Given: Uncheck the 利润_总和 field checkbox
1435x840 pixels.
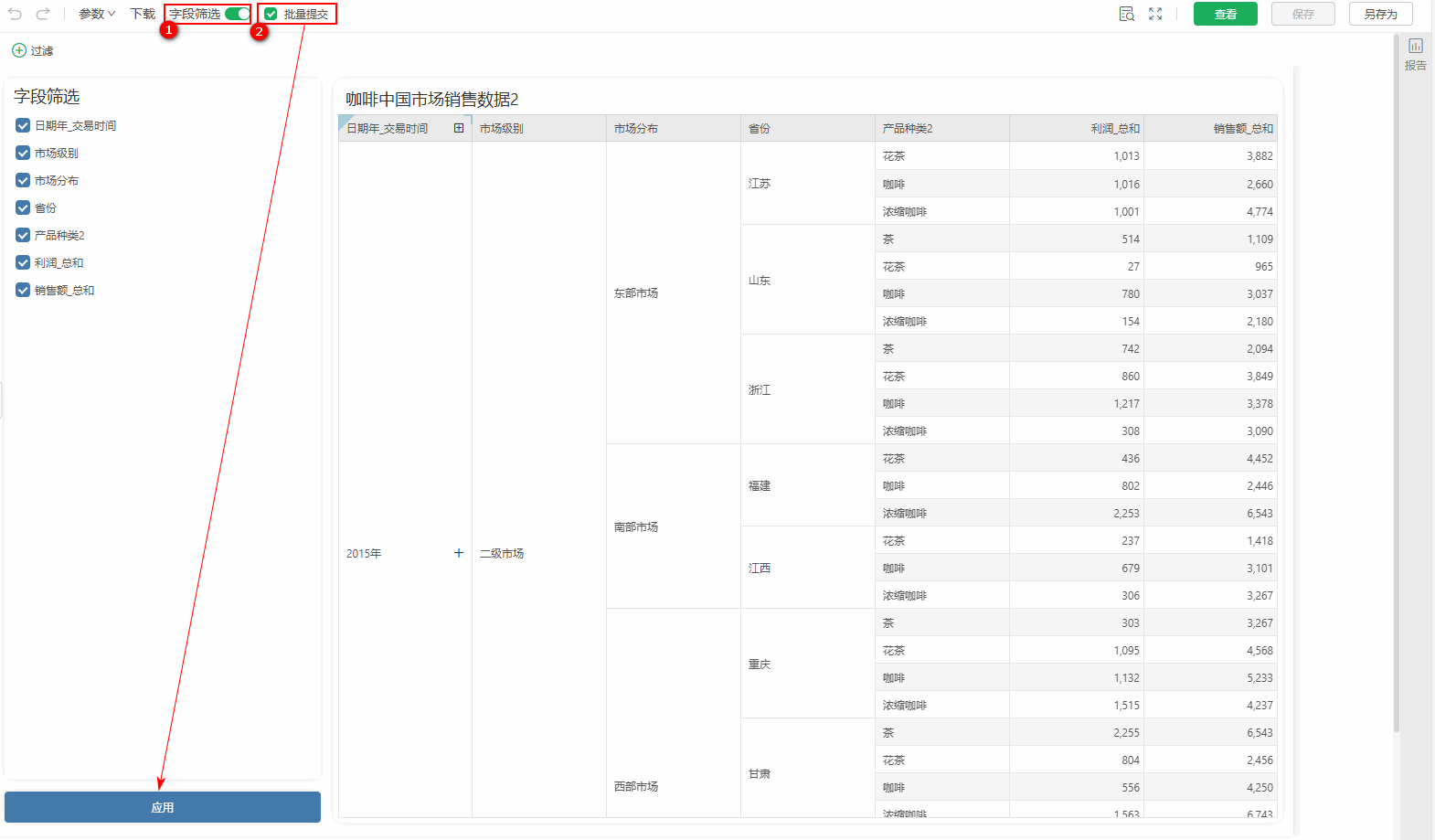Looking at the screenshot, I should (x=23, y=262).
